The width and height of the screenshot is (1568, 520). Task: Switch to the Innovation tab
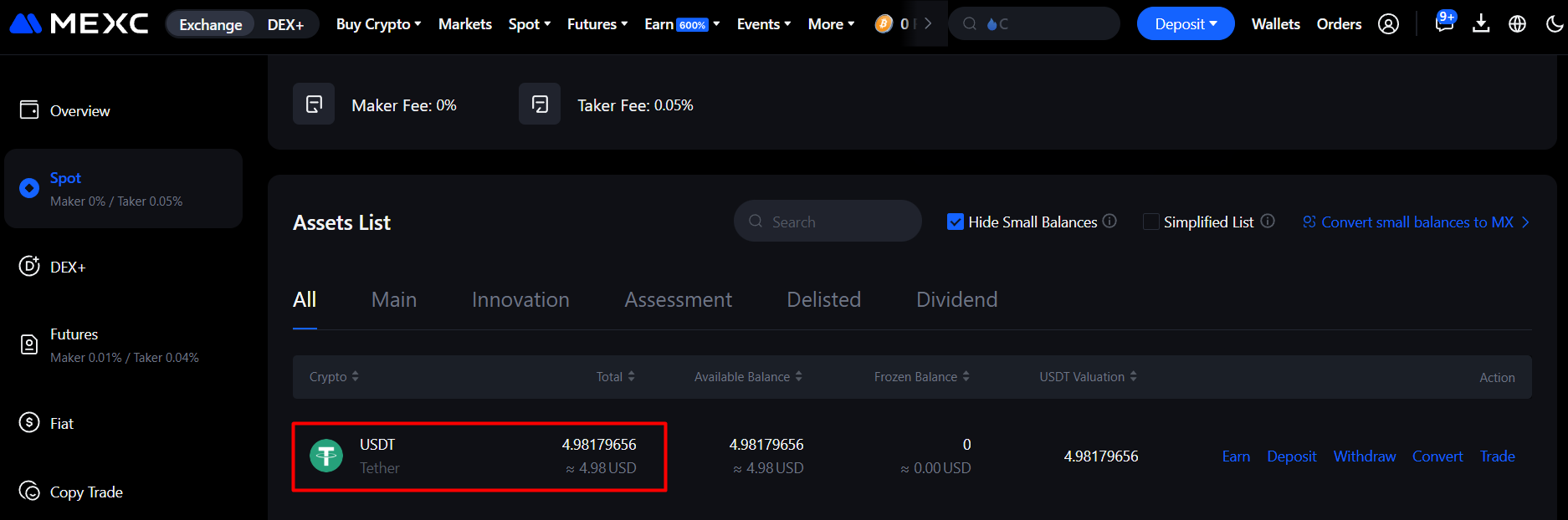(520, 299)
